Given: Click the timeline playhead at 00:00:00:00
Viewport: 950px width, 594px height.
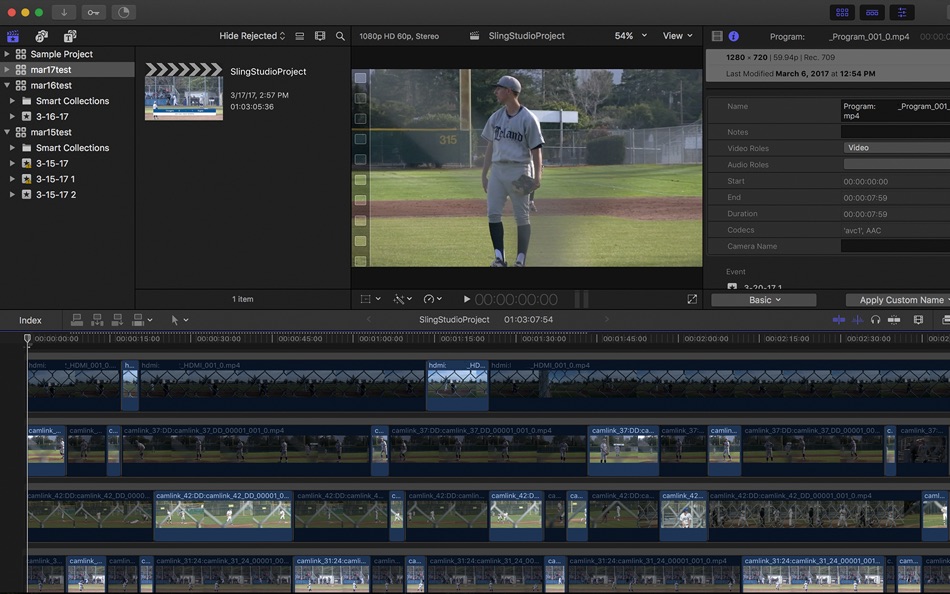Looking at the screenshot, I should [x=27, y=339].
